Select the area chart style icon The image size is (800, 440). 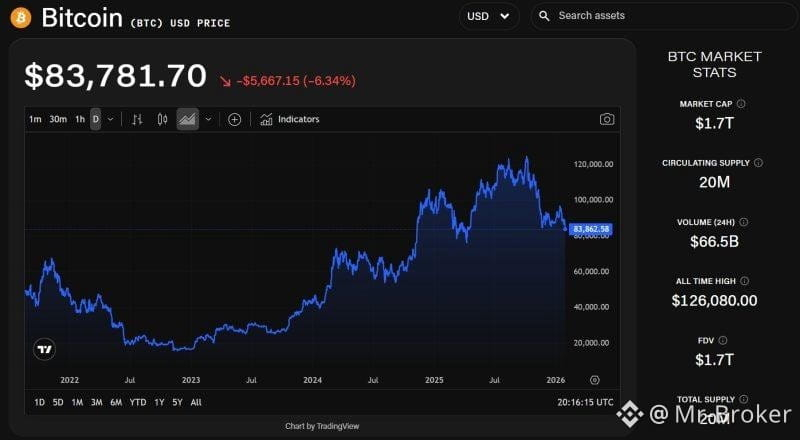point(187,119)
